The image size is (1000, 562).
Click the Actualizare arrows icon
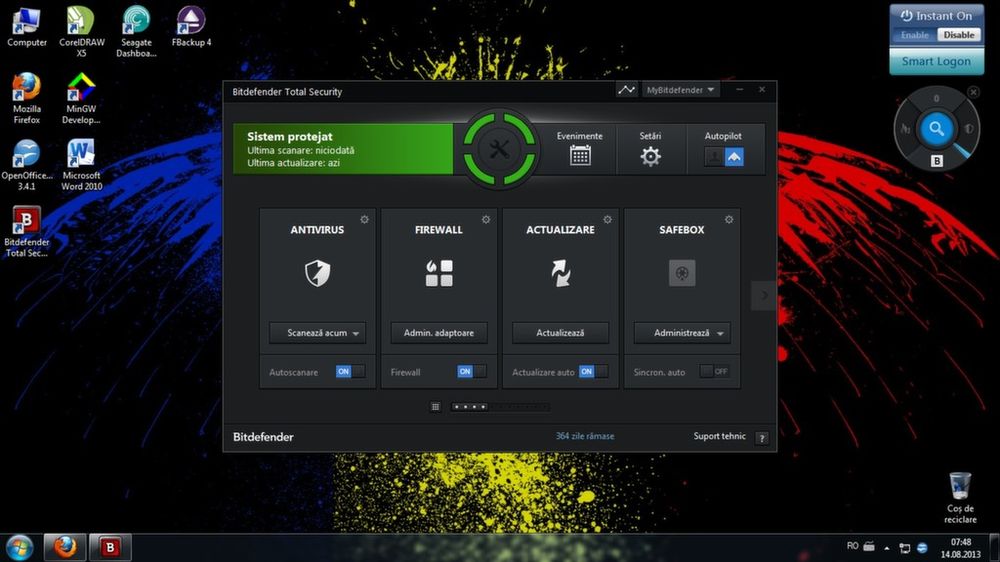(x=560, y=273)
